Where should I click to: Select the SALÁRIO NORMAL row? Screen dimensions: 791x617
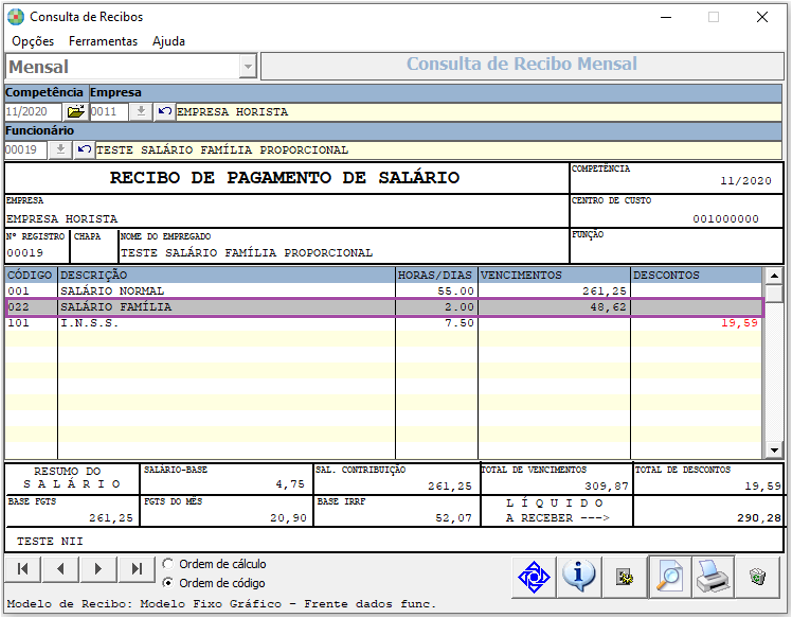(x=383, y=291)
